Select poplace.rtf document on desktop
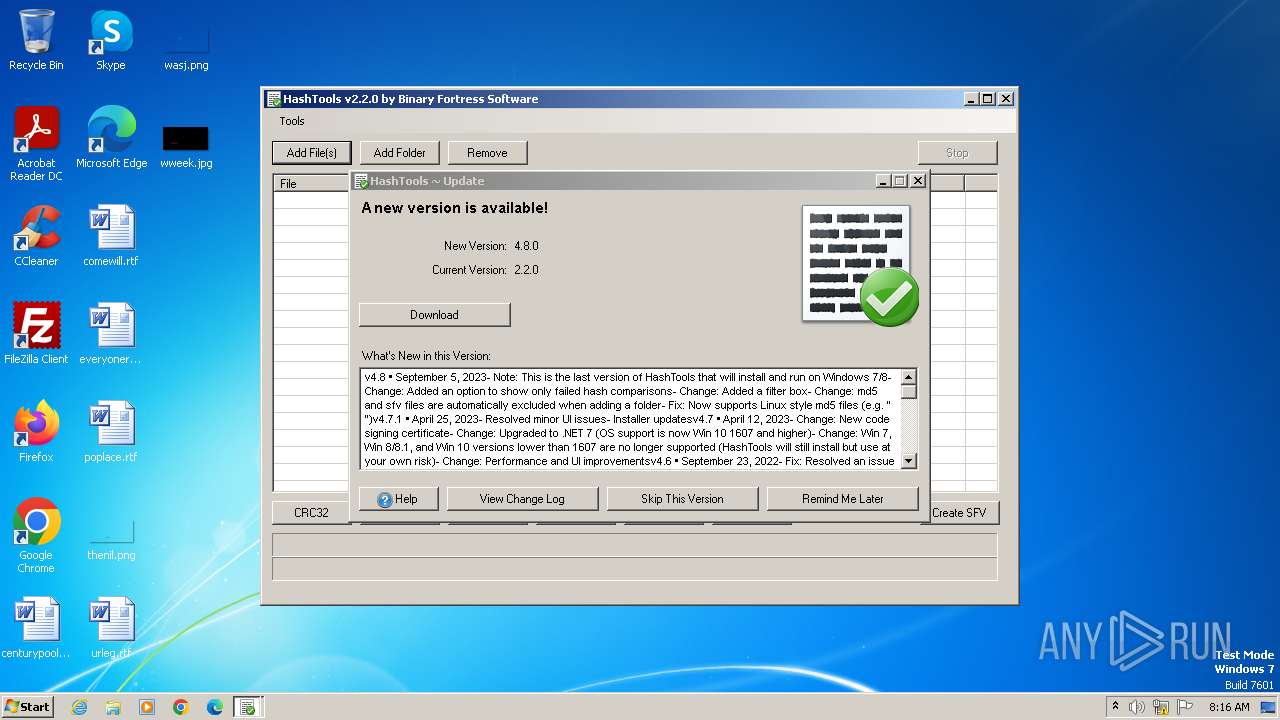The image size is (1280, 720). (x=111, y=432)
